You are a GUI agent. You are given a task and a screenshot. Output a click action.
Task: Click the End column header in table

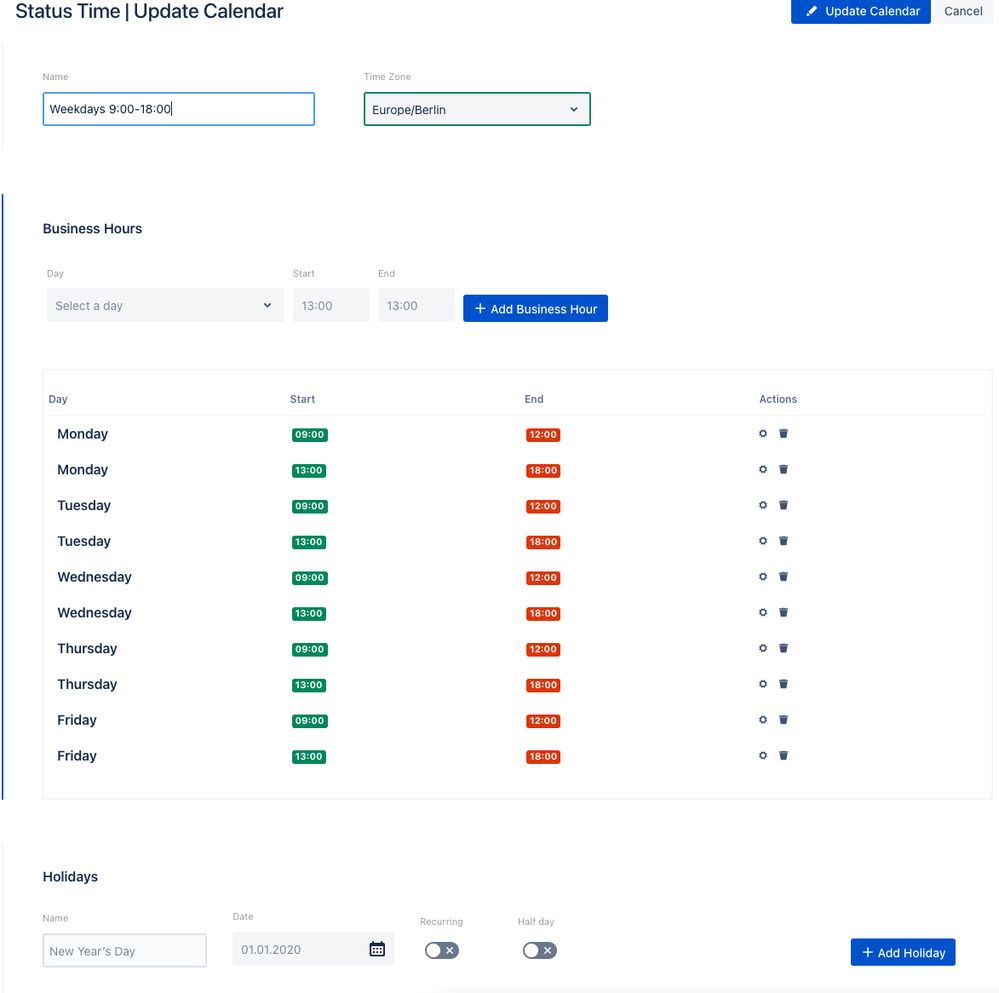click(534, 399)
